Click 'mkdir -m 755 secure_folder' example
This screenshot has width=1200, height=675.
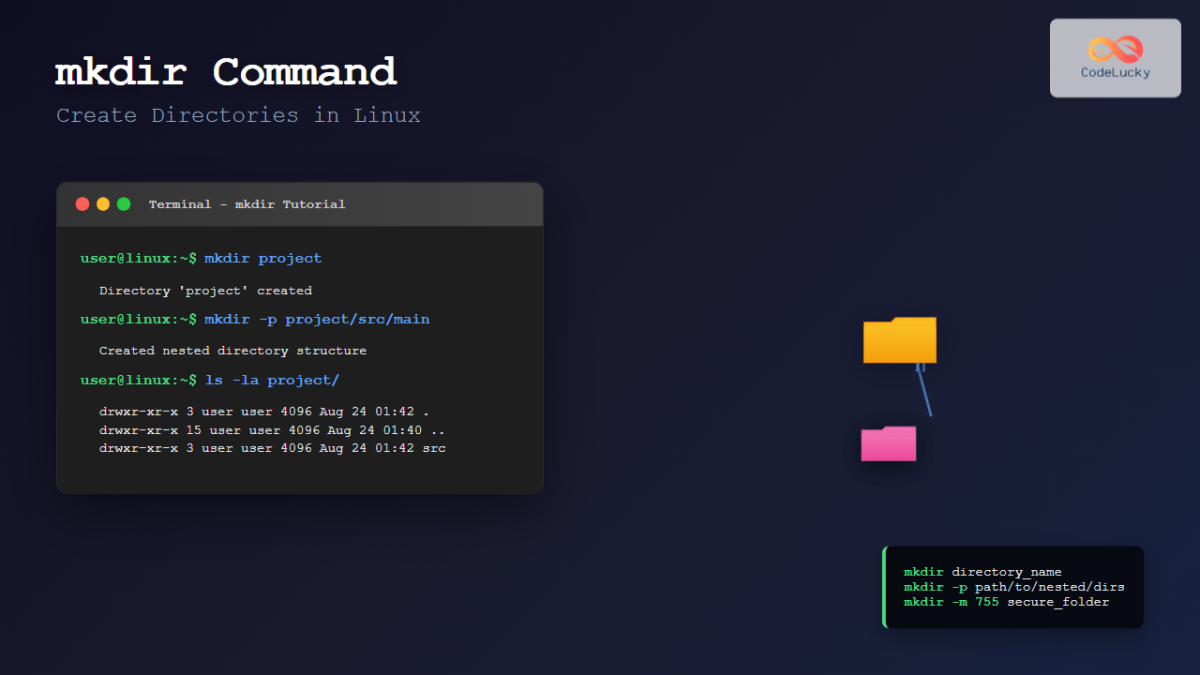click(1005, 602)
